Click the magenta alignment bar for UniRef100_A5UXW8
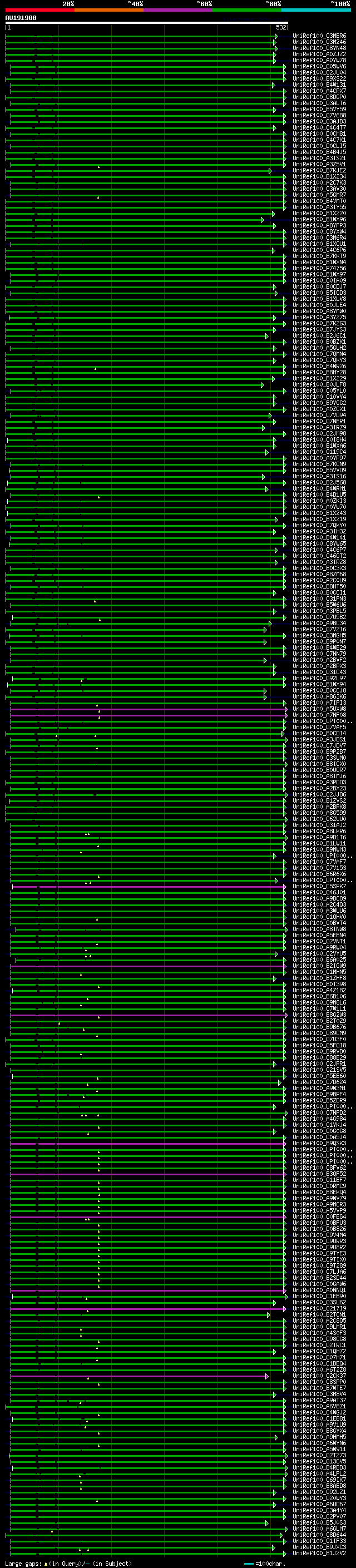 click(149, 709)
